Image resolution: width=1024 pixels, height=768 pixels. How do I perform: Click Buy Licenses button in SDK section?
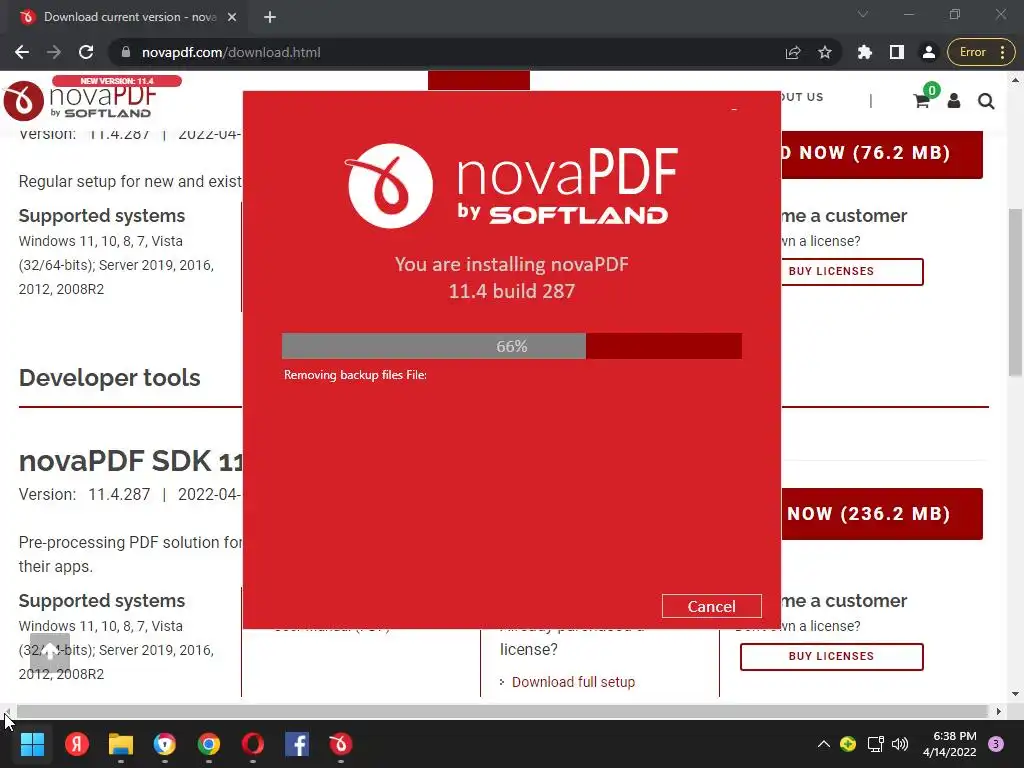(x=831, y=656)
